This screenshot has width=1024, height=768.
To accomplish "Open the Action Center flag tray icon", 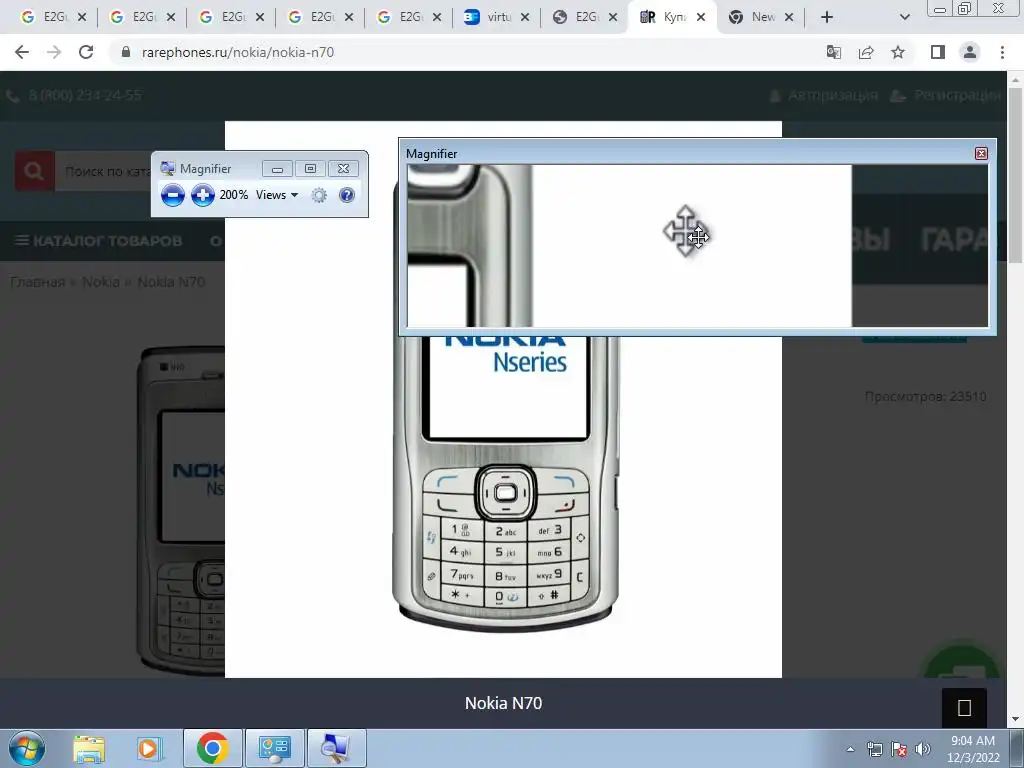I will point(899,749).
